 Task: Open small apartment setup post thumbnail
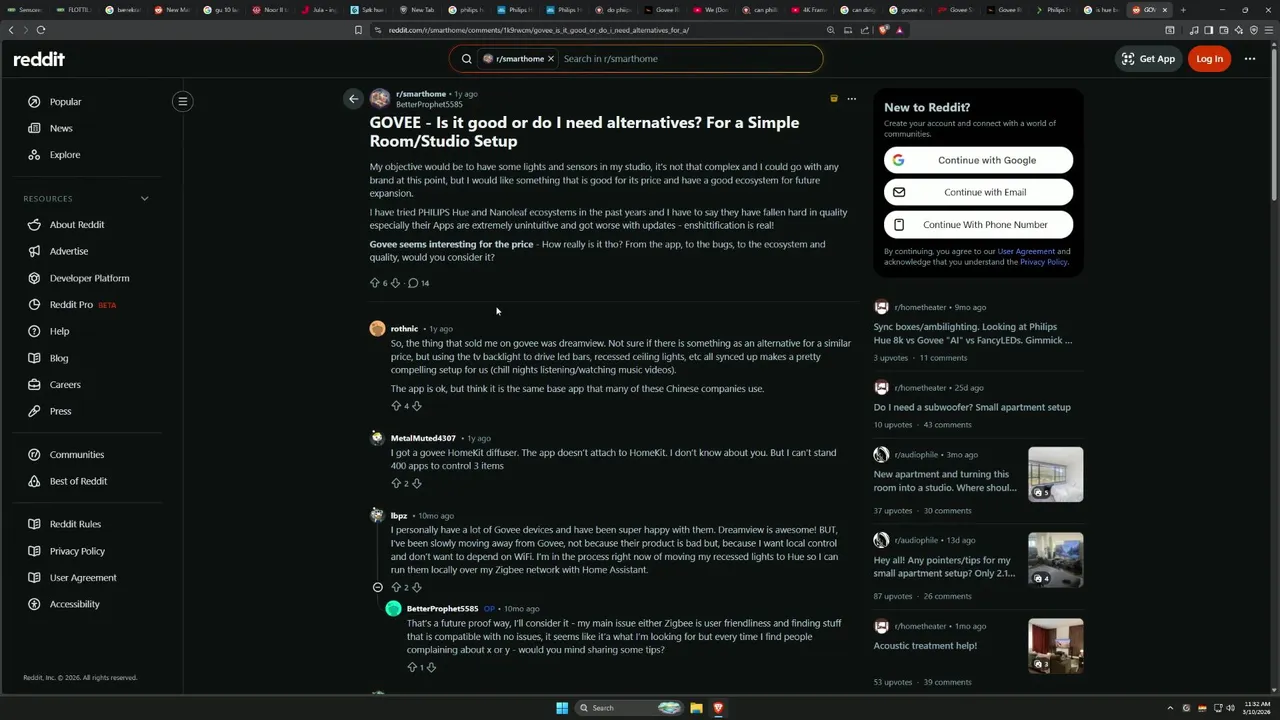pyautogui.click(x=1055, y=560)
